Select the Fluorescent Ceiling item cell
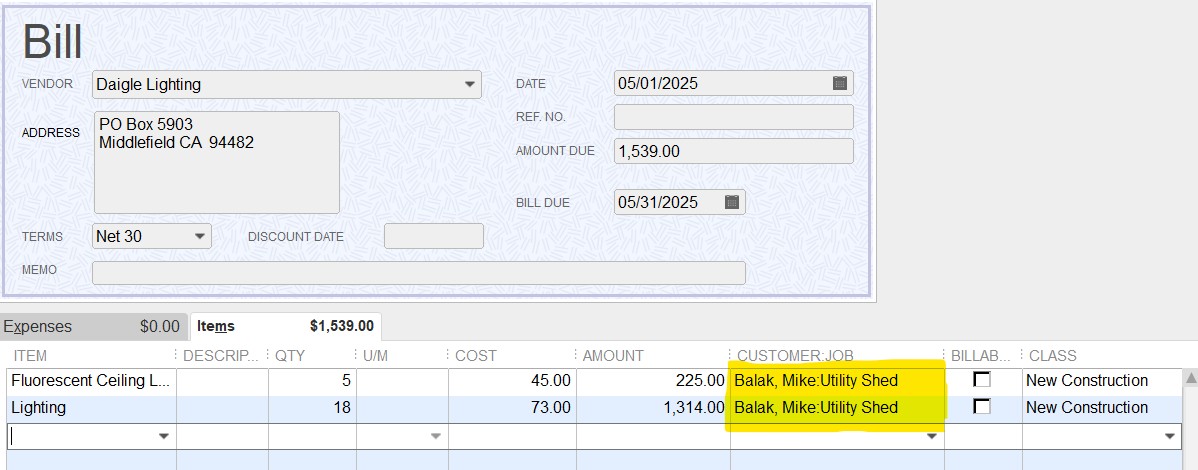Image resolution: width=1198 pixels, height=470 pixels. click(x=92, y=381)
